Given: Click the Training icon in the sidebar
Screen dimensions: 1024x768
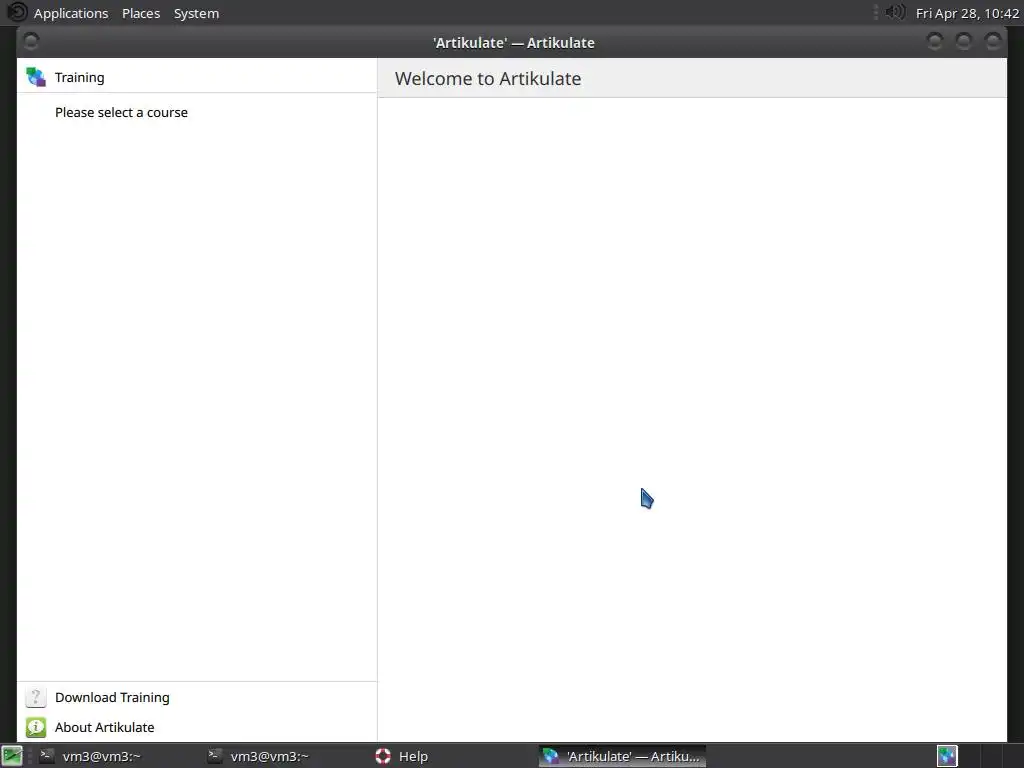Looking at the screenshot, I should (x=36, y=77).
